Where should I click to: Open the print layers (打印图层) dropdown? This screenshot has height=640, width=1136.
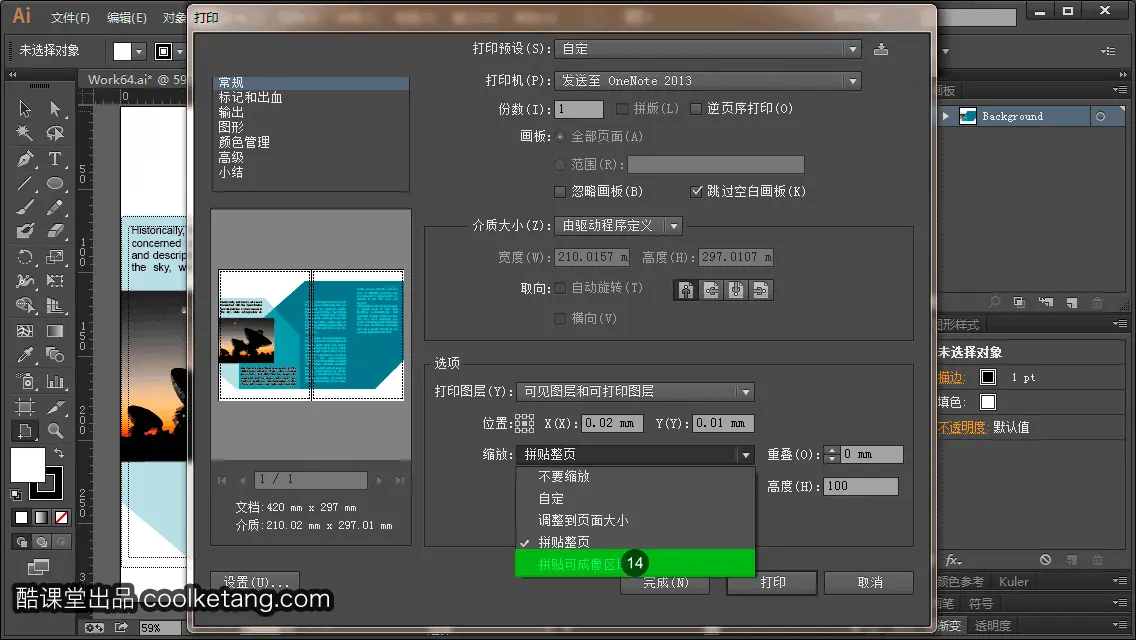(635, 391)
